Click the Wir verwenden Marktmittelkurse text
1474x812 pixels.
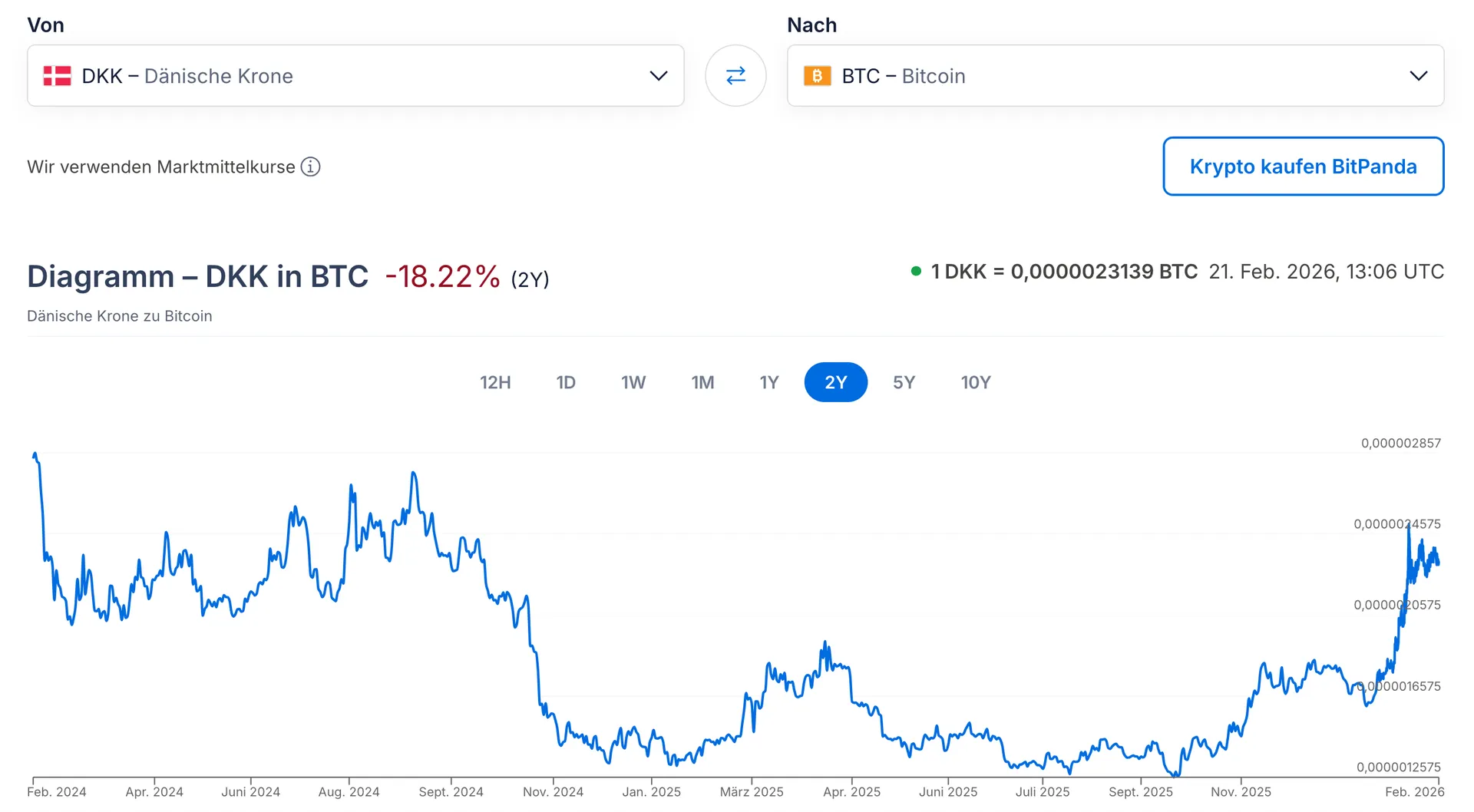(x=161, y=167)
